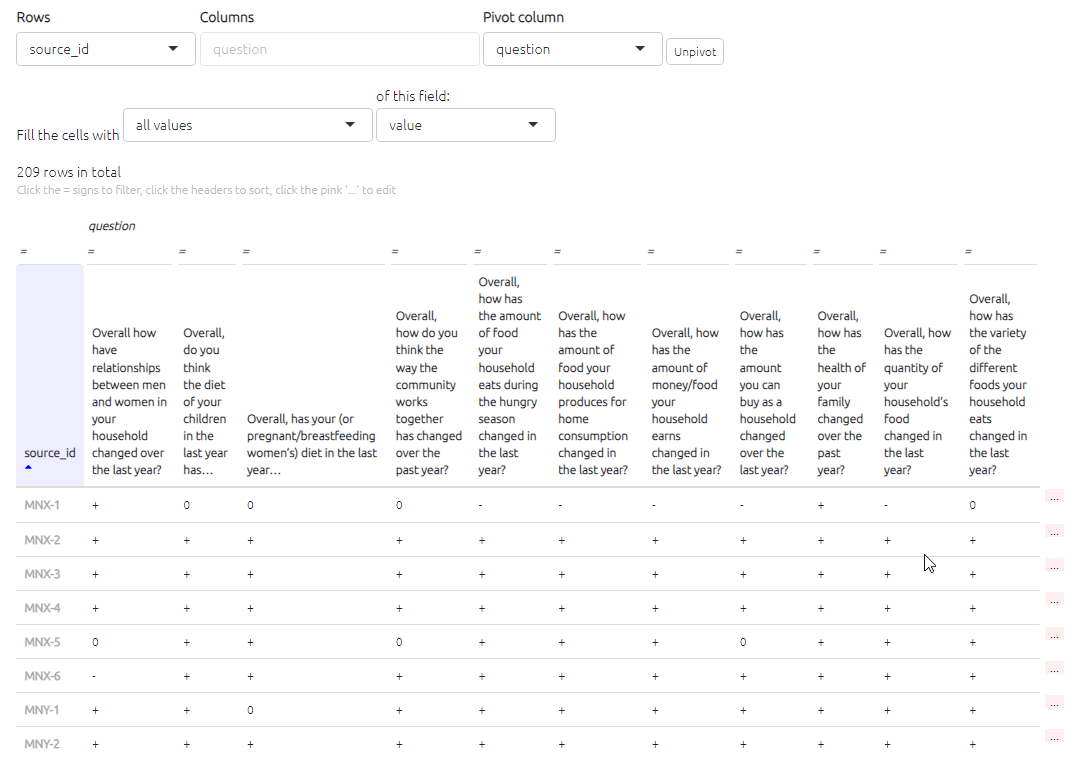Sort by the community works together header
The height and width of the screenshot is (762, 1083).
pyautogui.click(x=428, y=393)
